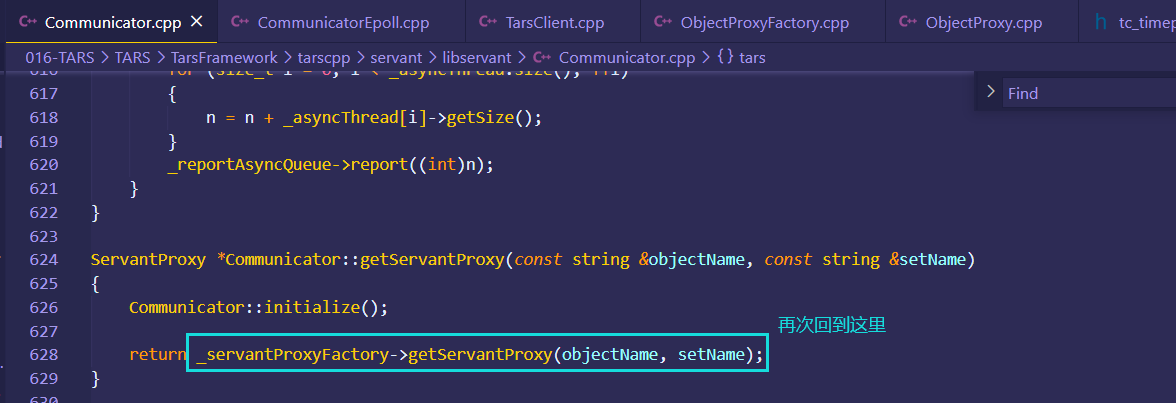Click Communicator.cpp in the breadcrumb

(x=627, y=57)
